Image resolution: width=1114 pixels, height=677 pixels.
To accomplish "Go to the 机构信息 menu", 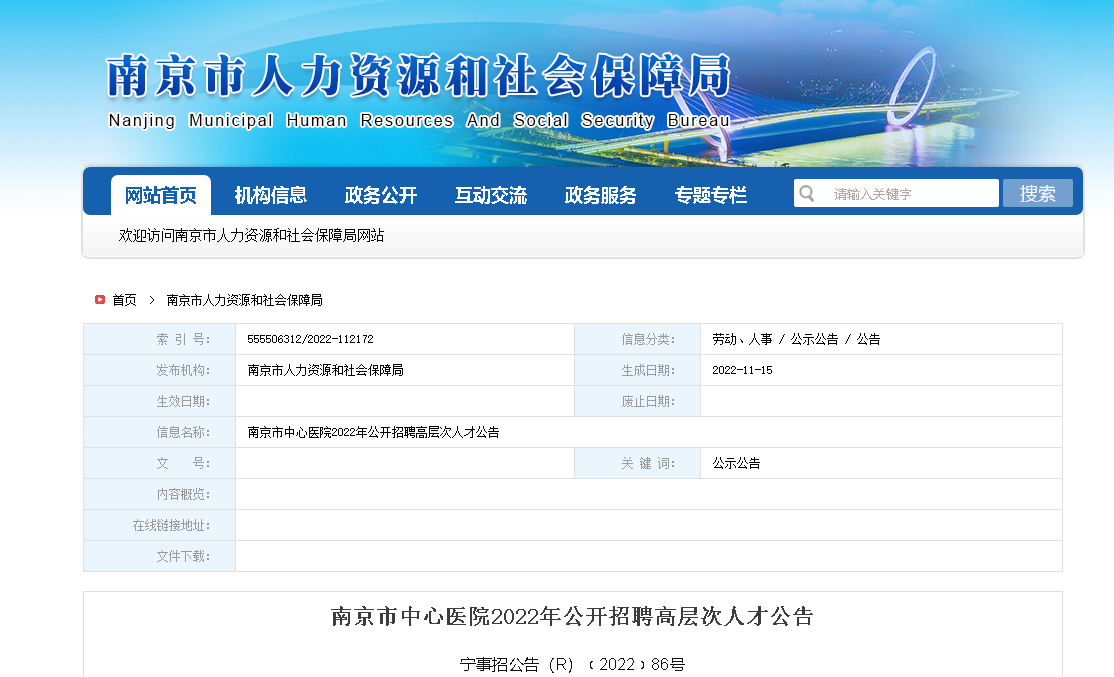I will click(x=270, y=196).
